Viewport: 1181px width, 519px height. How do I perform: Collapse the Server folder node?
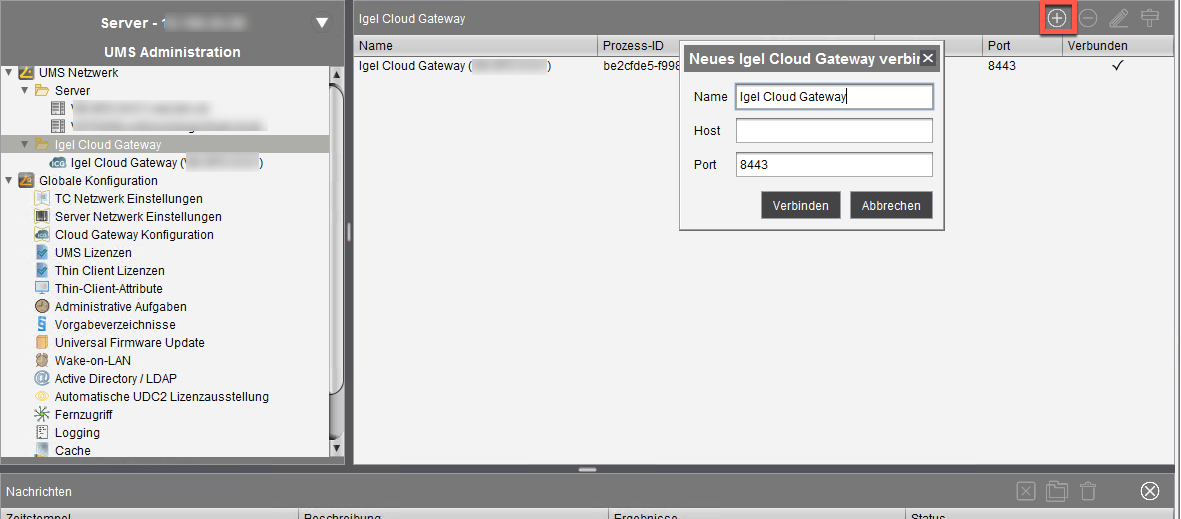click(x=25, y=90)
